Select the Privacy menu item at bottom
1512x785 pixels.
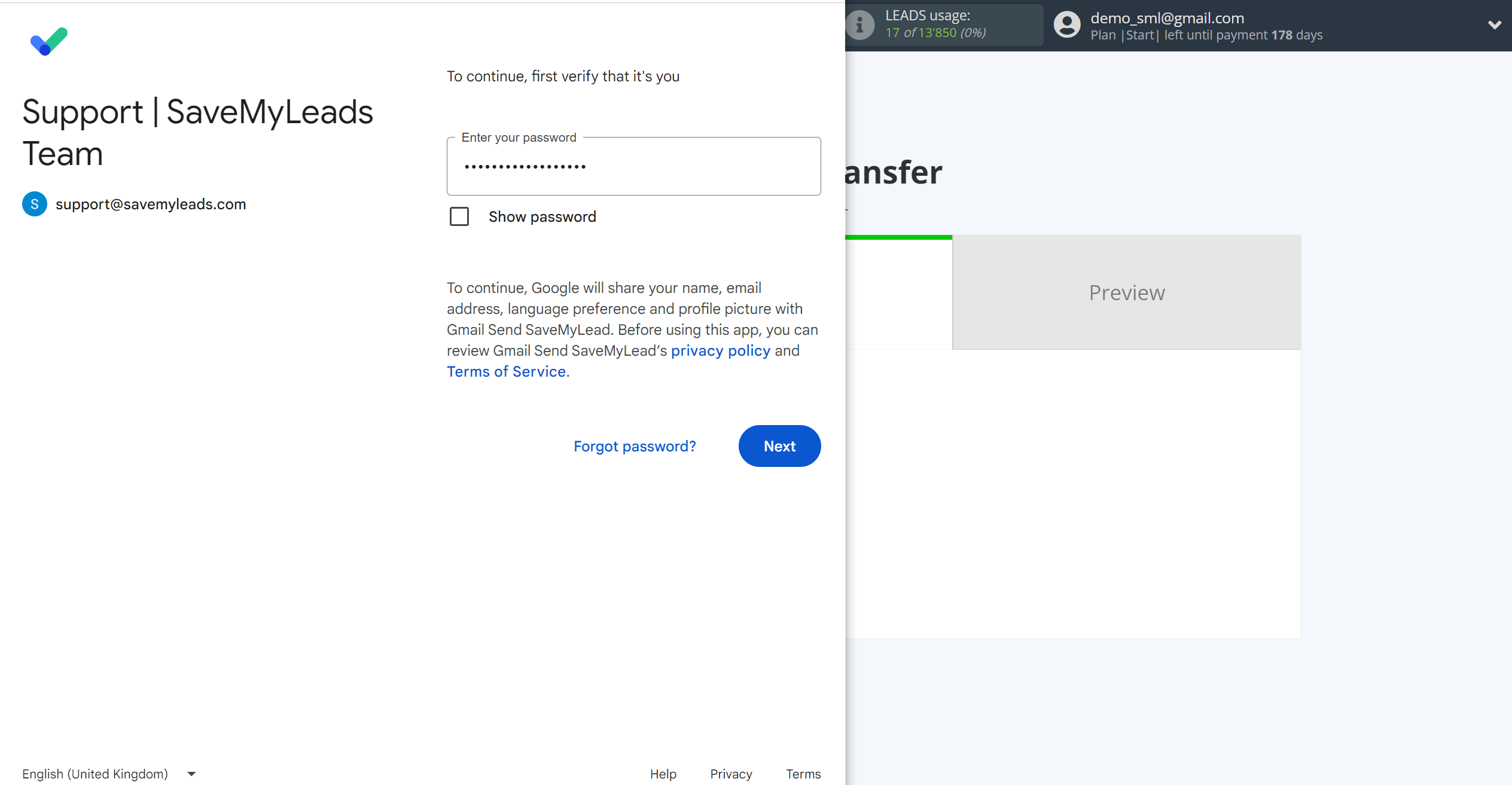point(731,773)
